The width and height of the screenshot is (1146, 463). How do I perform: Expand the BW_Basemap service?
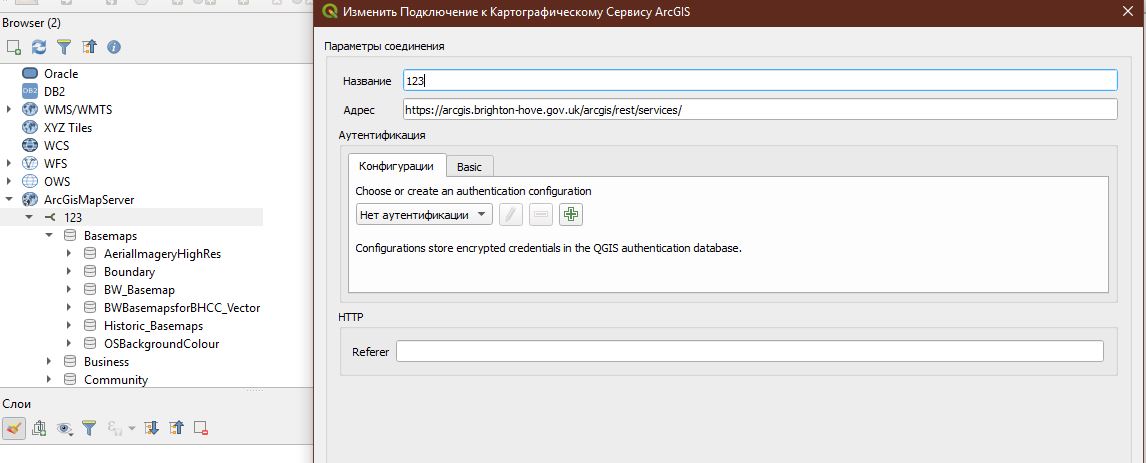click(69, 290)
